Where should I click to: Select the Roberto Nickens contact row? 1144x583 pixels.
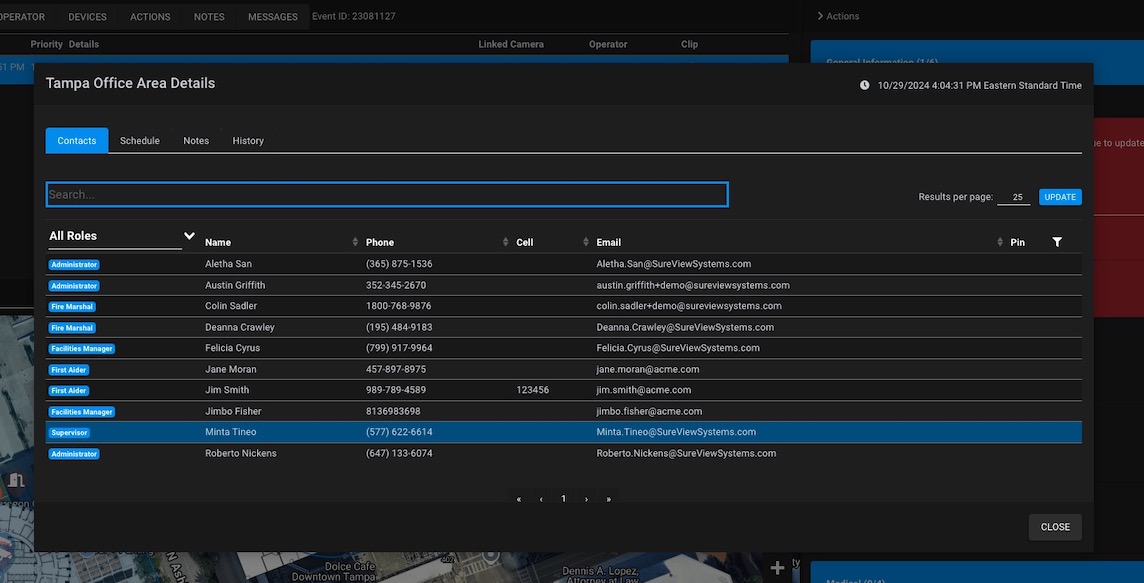[x=563, y=453]
